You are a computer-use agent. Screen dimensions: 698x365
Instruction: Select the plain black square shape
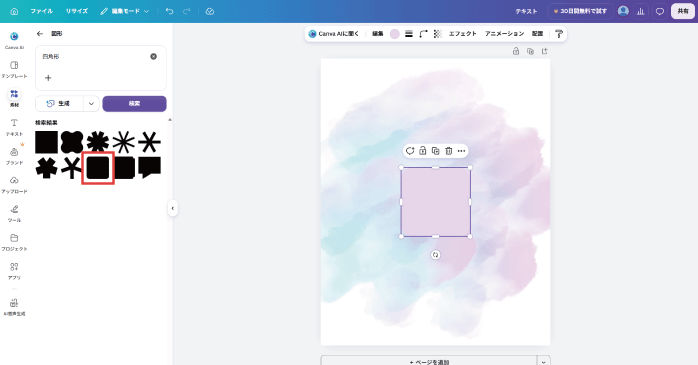(47, 142)
